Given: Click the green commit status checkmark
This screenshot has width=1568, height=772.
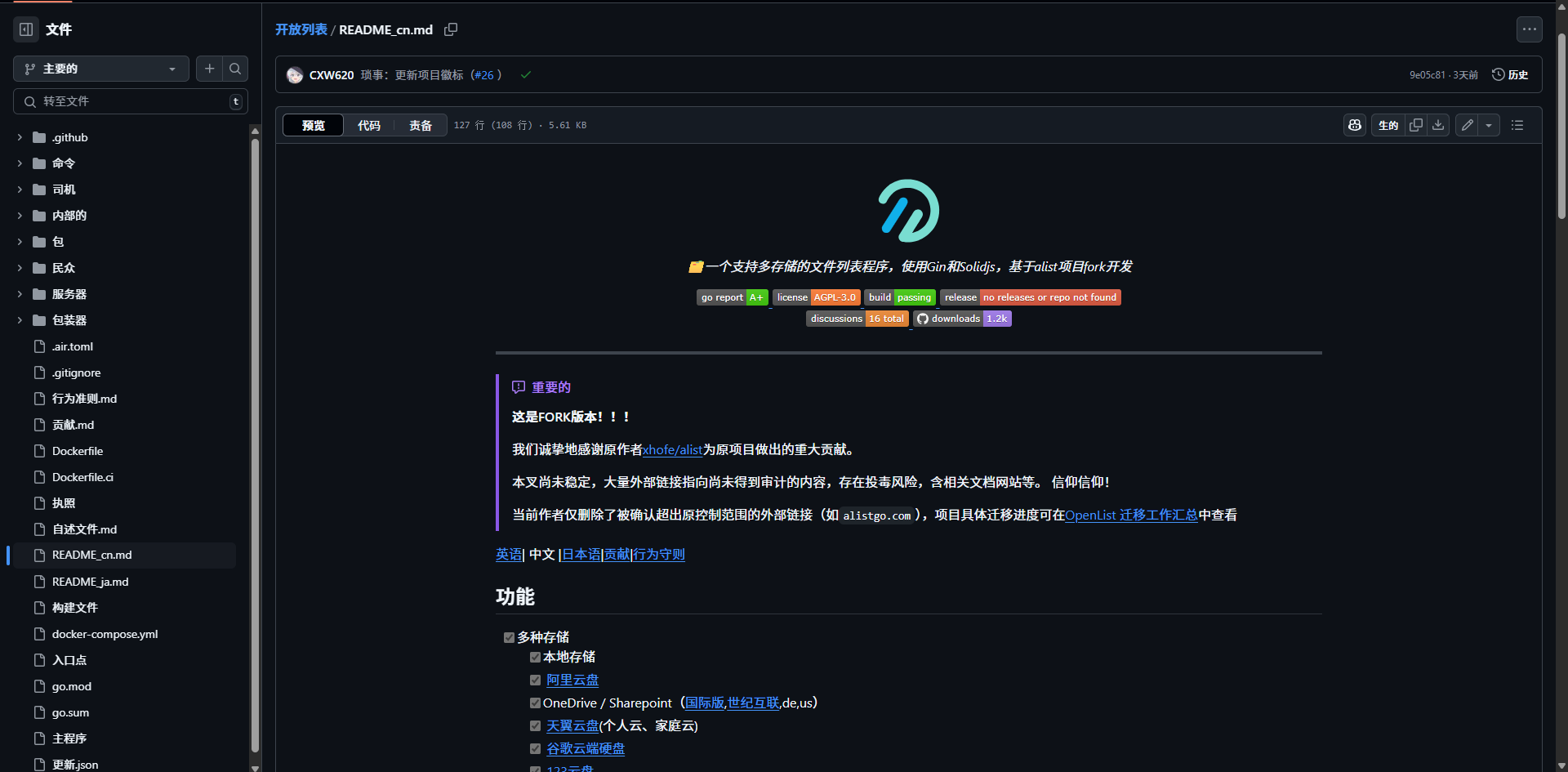Looking at the screenshot, I should (x=526, y=74).
